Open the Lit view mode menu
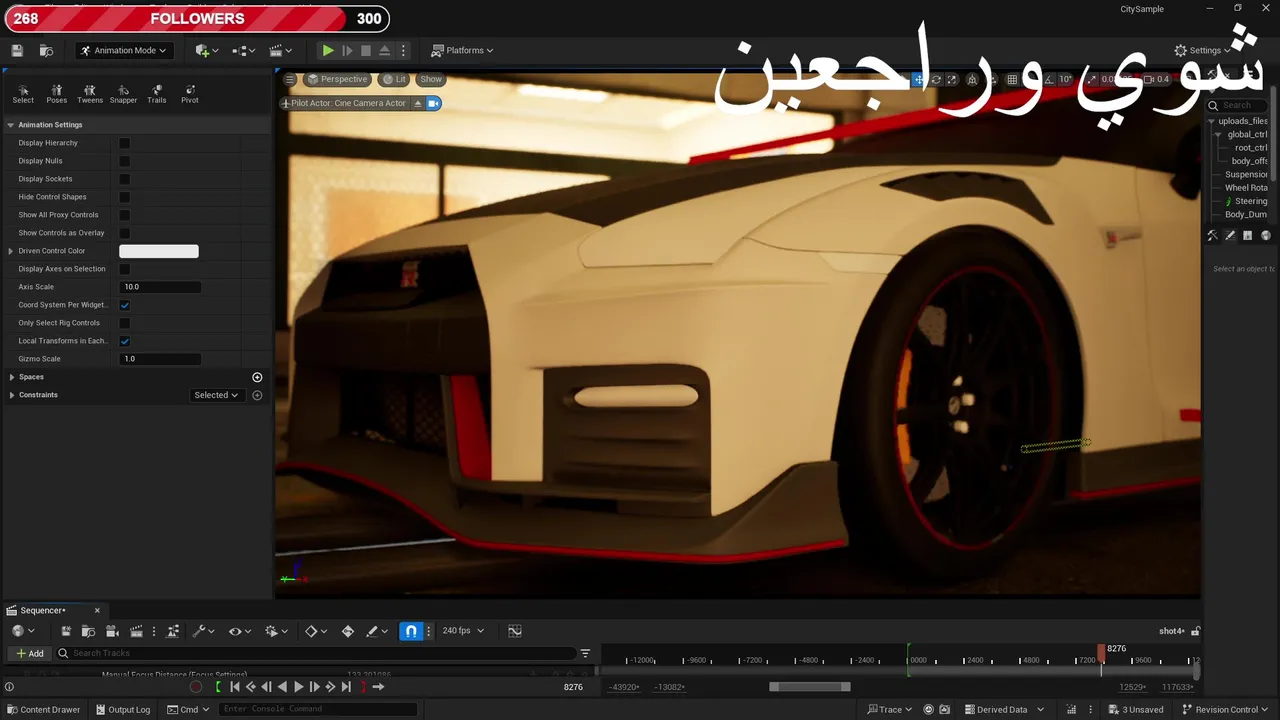 tap(395, 79)
